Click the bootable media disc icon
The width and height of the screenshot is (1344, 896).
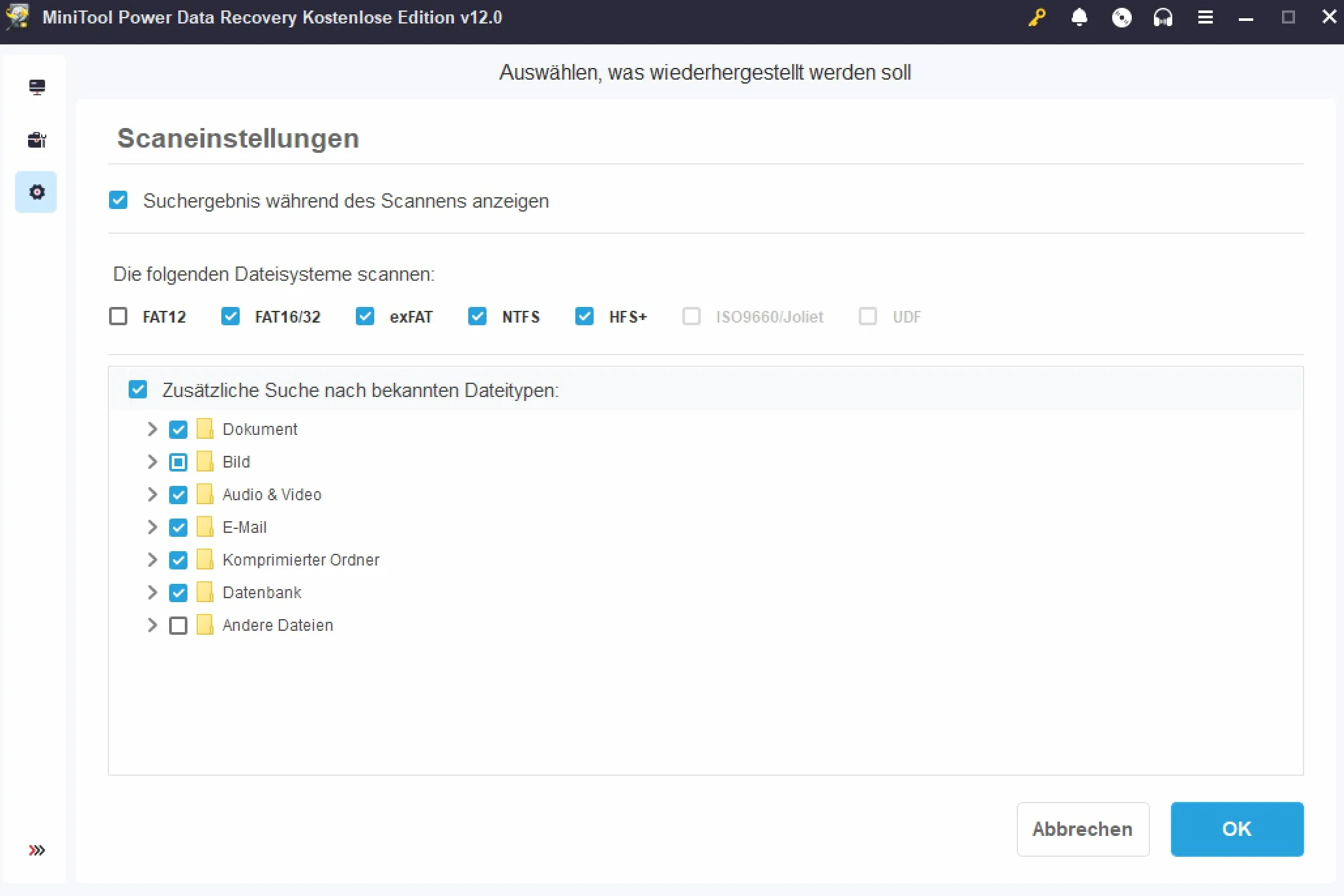pyautogui.click(x=1121, y=18)
